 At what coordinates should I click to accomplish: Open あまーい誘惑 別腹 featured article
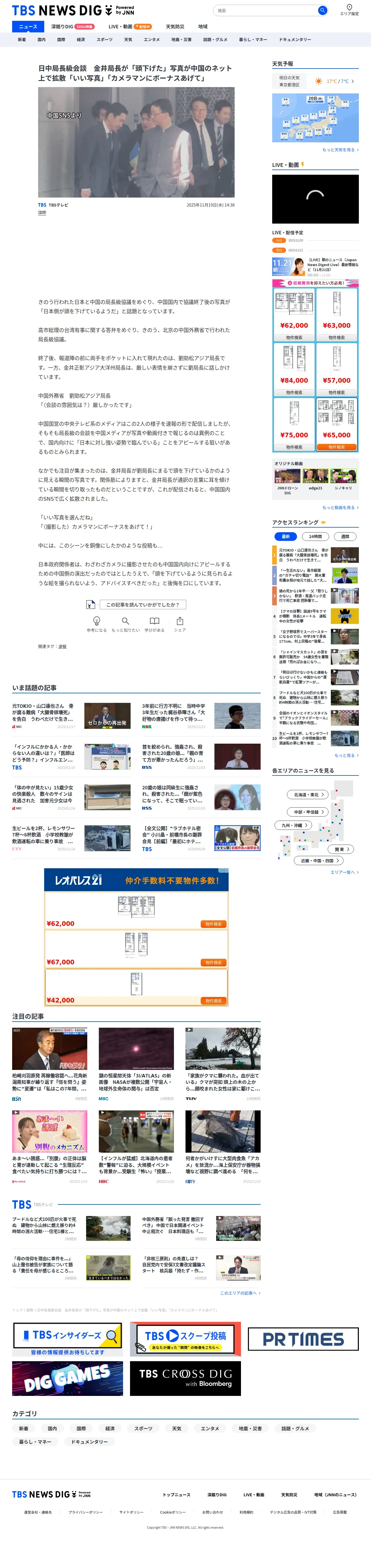(x=50, y=1147)
